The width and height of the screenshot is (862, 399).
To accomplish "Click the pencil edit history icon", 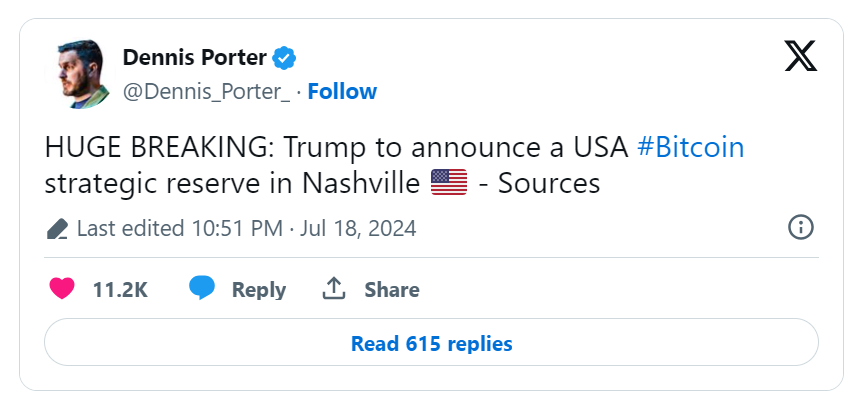I will tap(57, 228).
